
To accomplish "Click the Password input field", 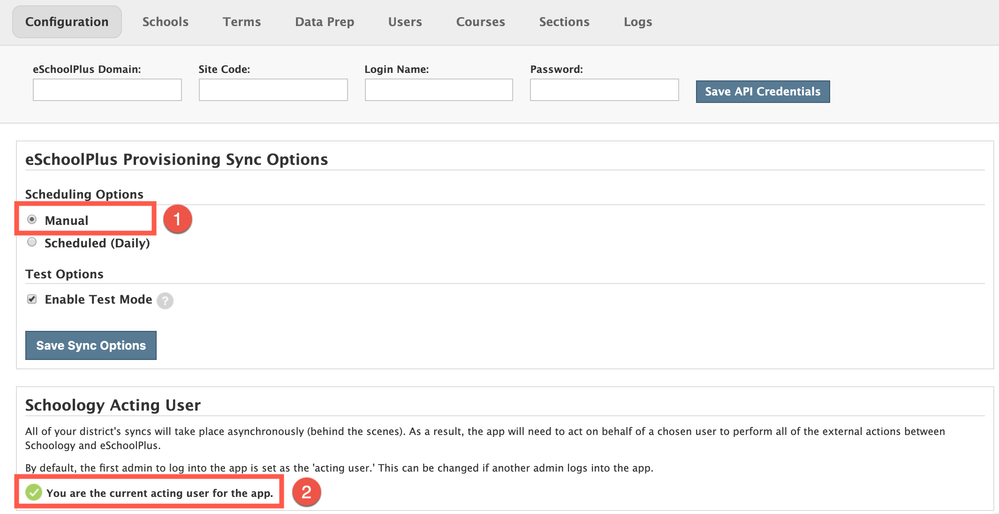I will 605,90.
